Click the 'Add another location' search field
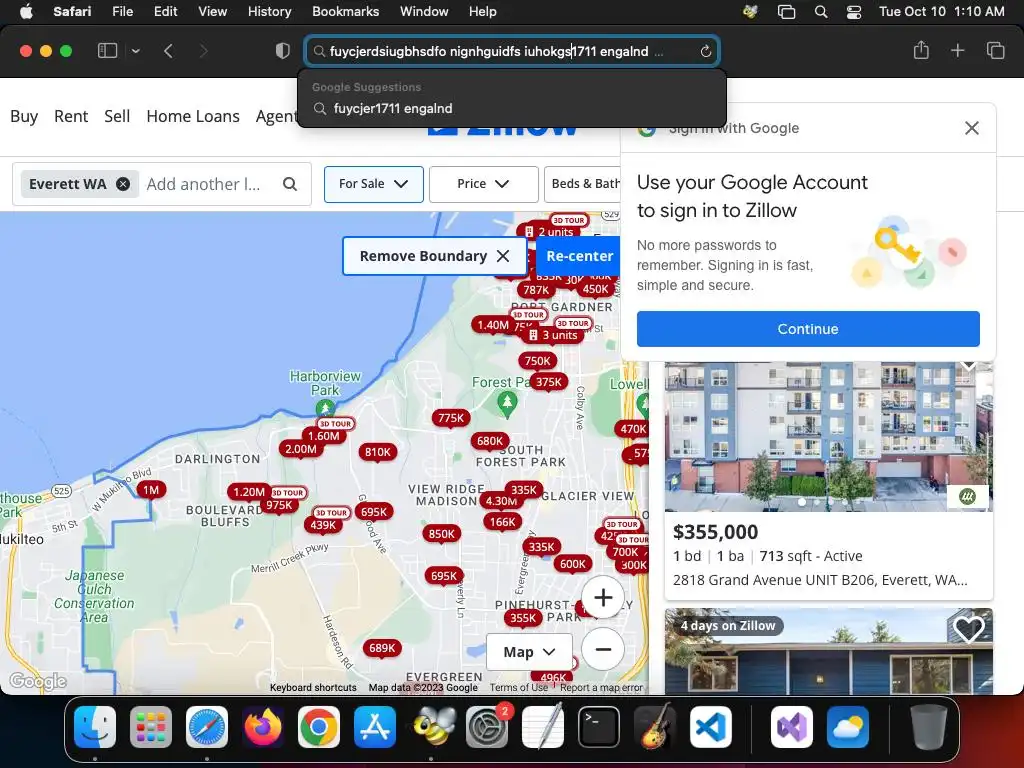Screen dimensions: 1024x768 (206, 184)
